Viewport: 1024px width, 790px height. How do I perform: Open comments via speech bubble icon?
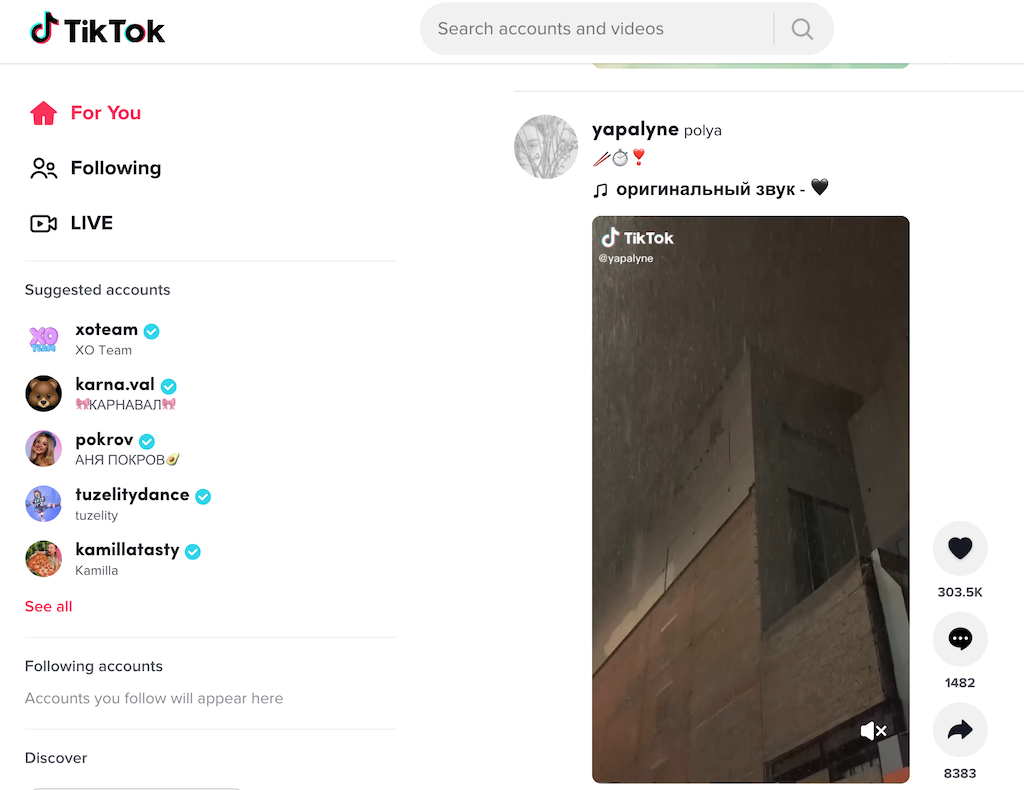click(960, 639)
